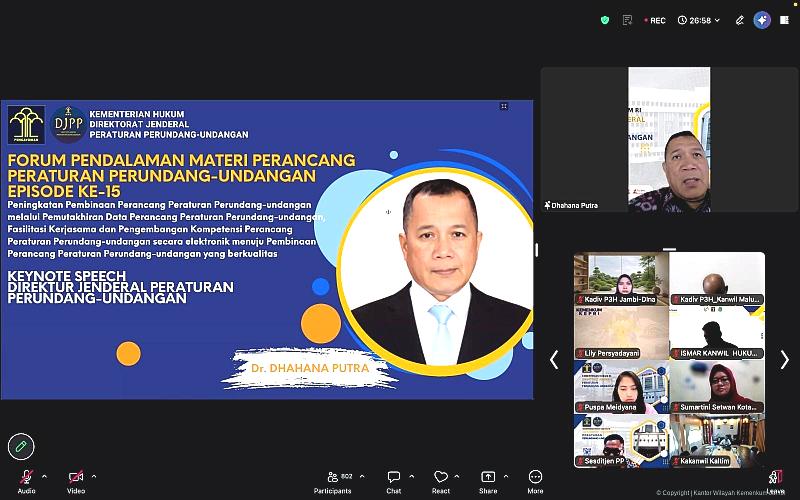Click the Leave meeting button
800x500 pixels.
pos(776,482)
